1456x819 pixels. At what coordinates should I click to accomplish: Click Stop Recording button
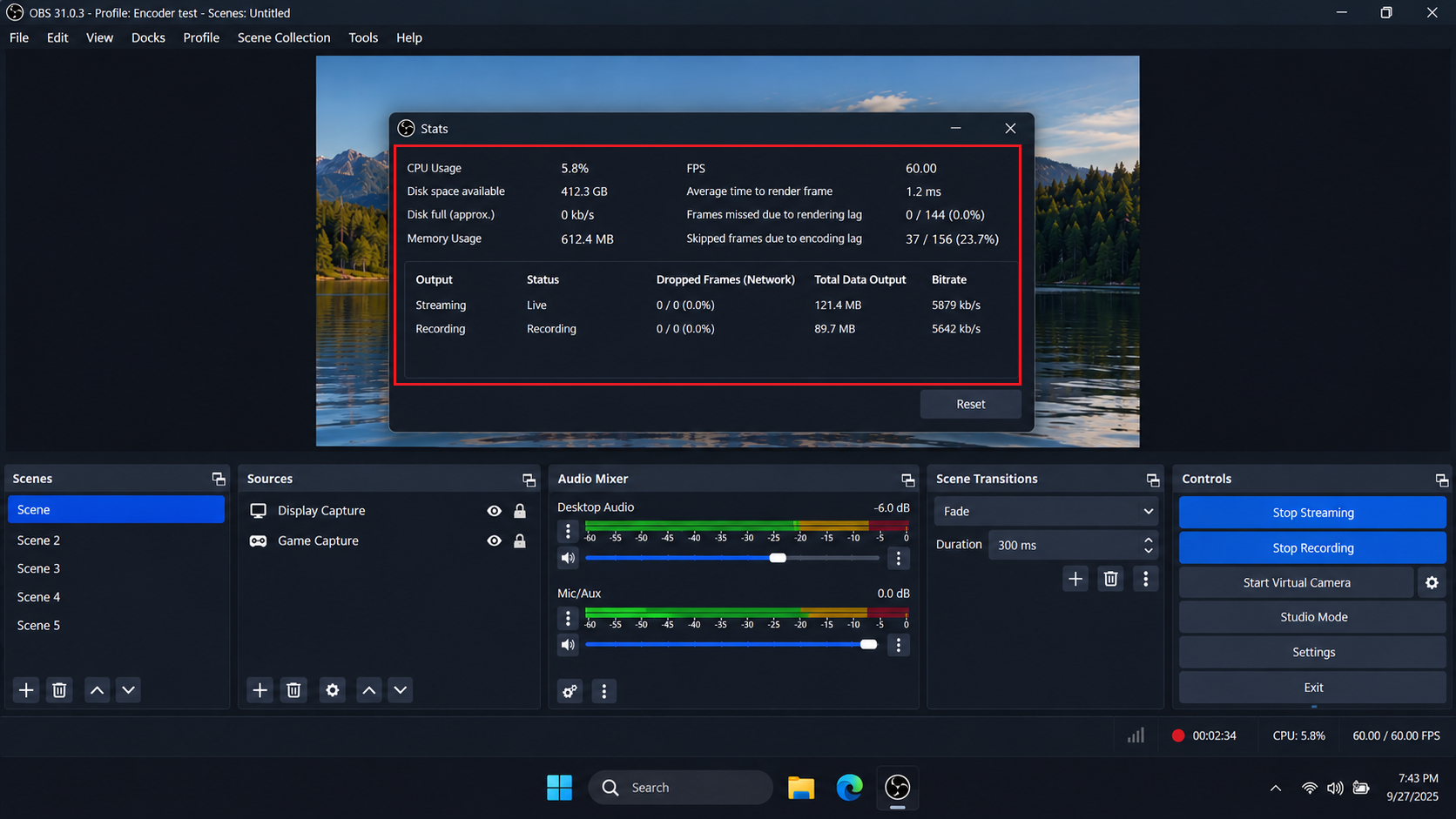[x=1312, y=547]
